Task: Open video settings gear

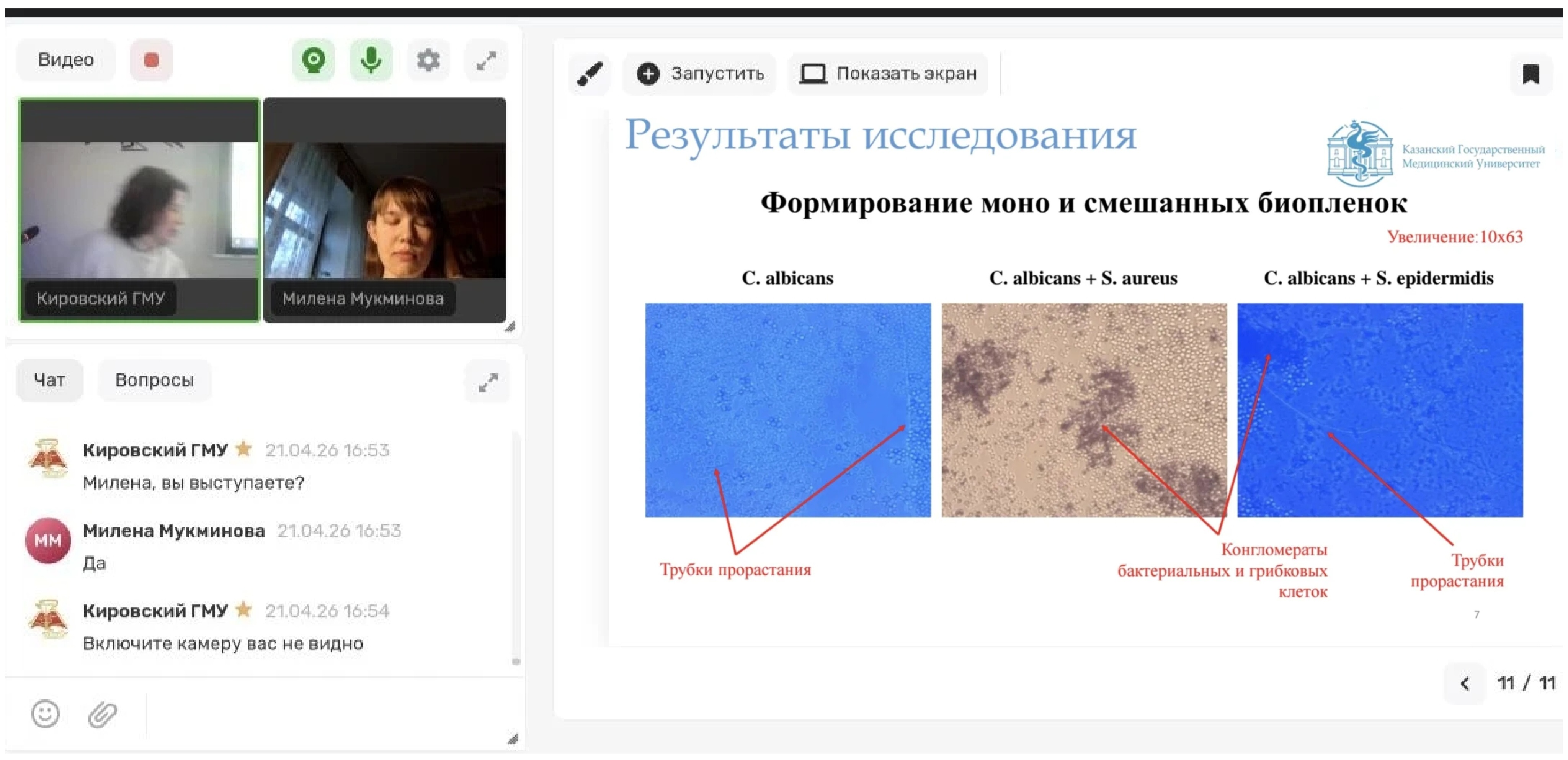Action: (428, 60)
